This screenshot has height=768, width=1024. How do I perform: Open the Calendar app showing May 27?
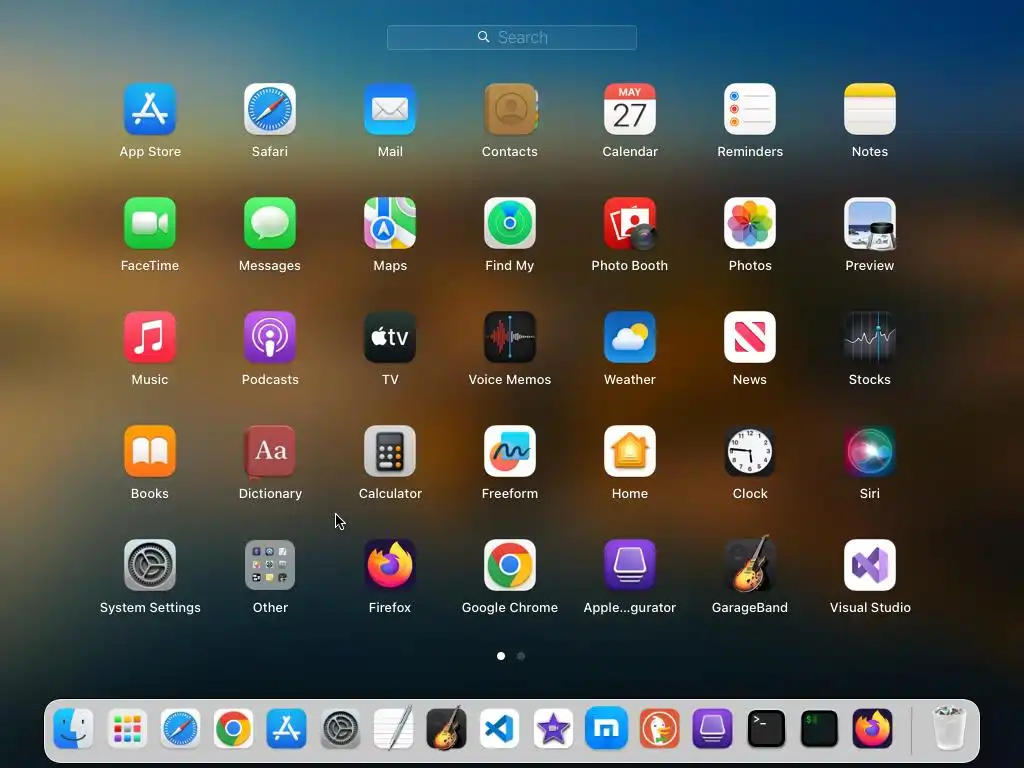(x=630, y=109)
